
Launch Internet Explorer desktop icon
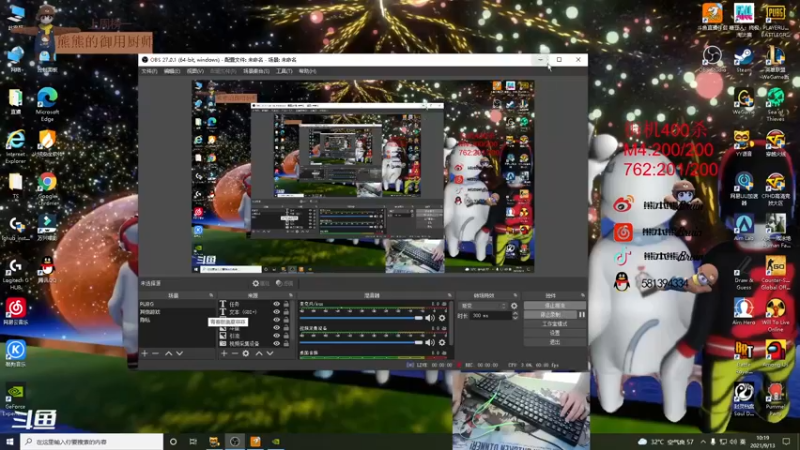click(x=15, y=146)
